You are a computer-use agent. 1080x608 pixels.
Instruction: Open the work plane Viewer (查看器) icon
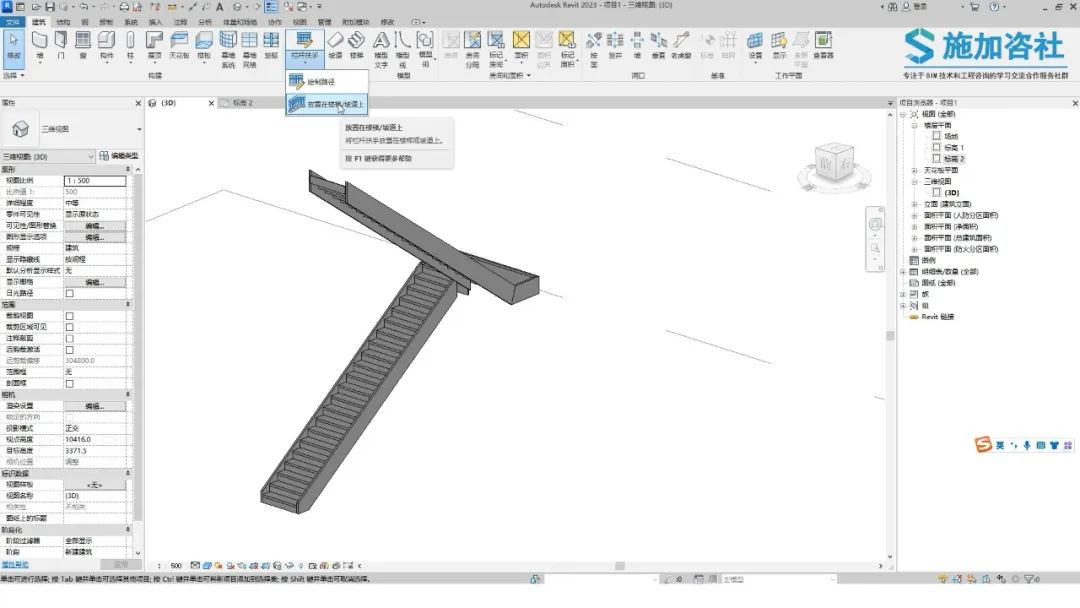pos(823,45)
